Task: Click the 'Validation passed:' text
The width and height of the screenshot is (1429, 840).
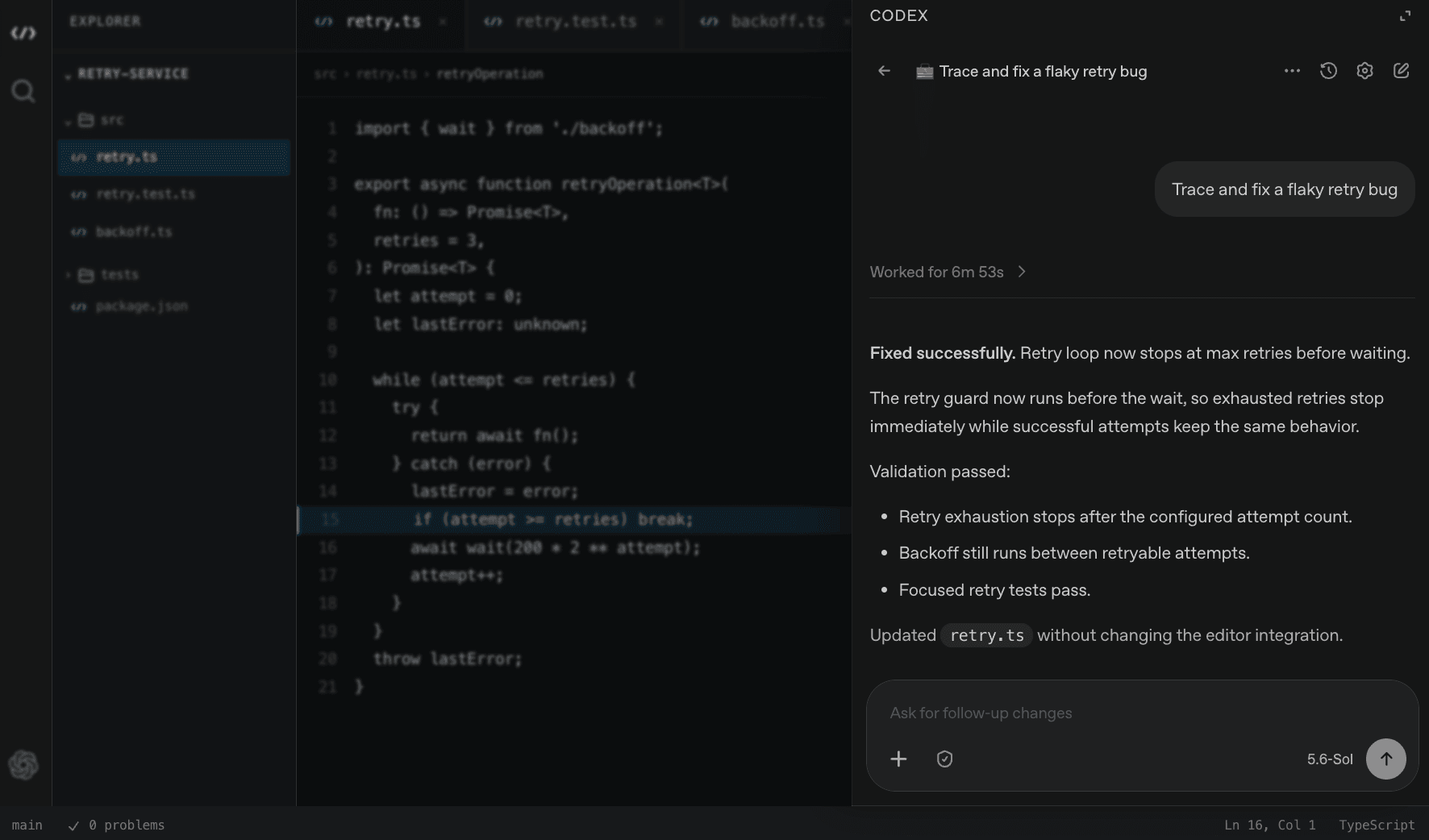Action: [x=939, y=472]
